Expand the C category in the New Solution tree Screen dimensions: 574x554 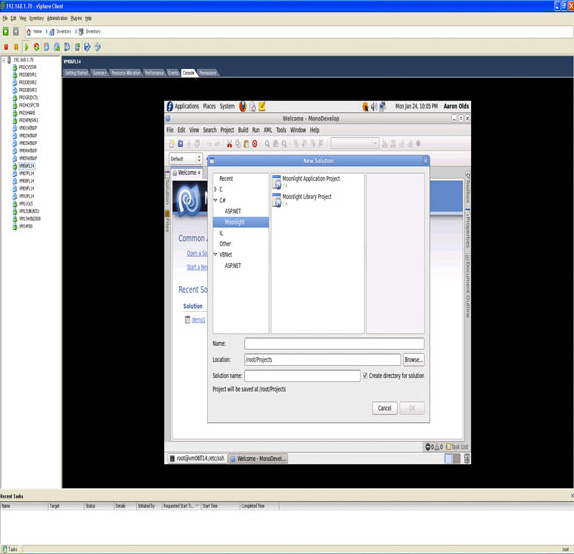point(216,189)
